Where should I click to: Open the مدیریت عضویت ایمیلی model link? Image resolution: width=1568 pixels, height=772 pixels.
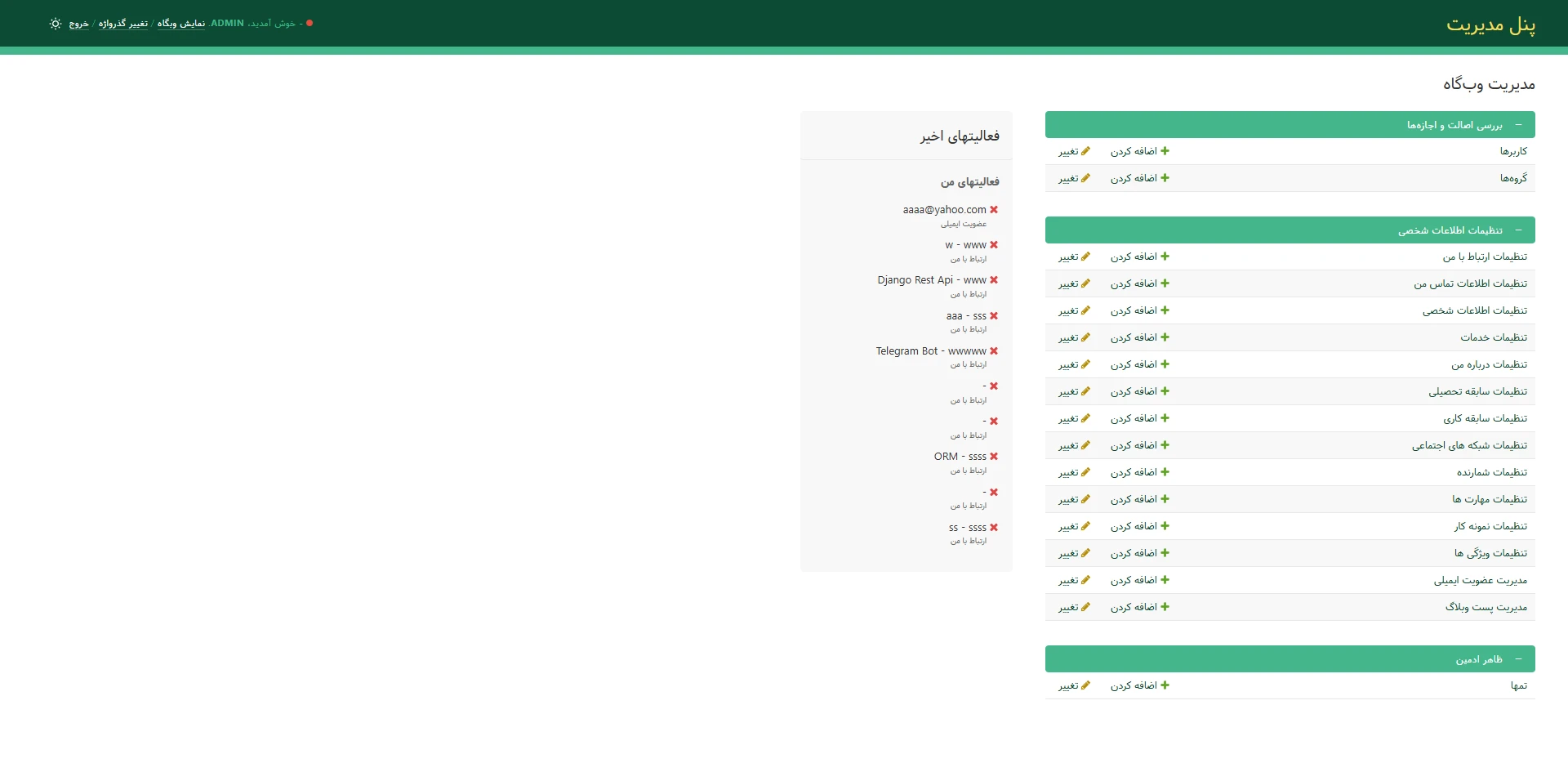coord(1480,581)
